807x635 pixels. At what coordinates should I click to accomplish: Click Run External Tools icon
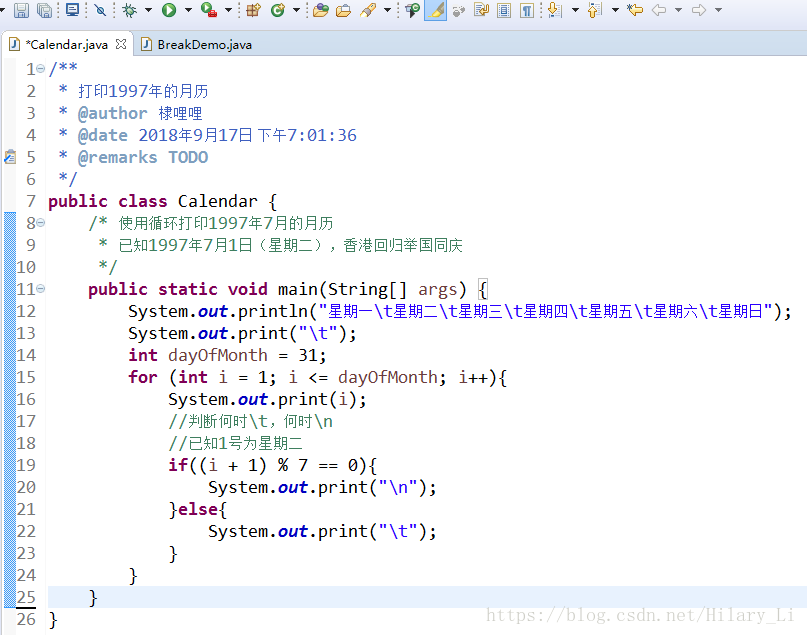pos(208,10)
